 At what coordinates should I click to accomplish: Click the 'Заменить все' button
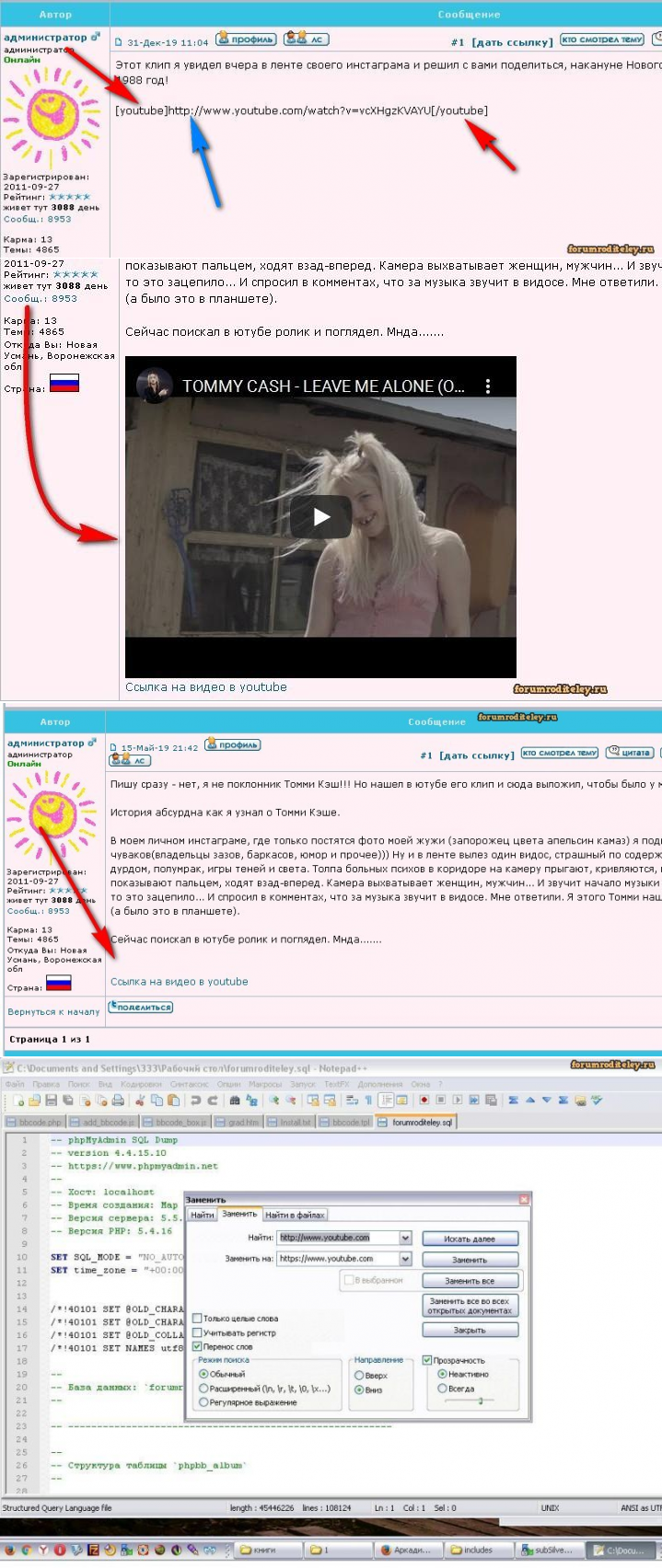[470, 1280]
